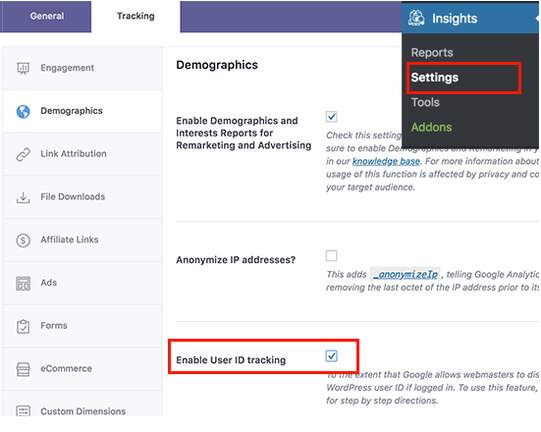Click the Ads layout icon
Image resolution: width=541 pixels, height=432 pixels.
tap(23, 283)
